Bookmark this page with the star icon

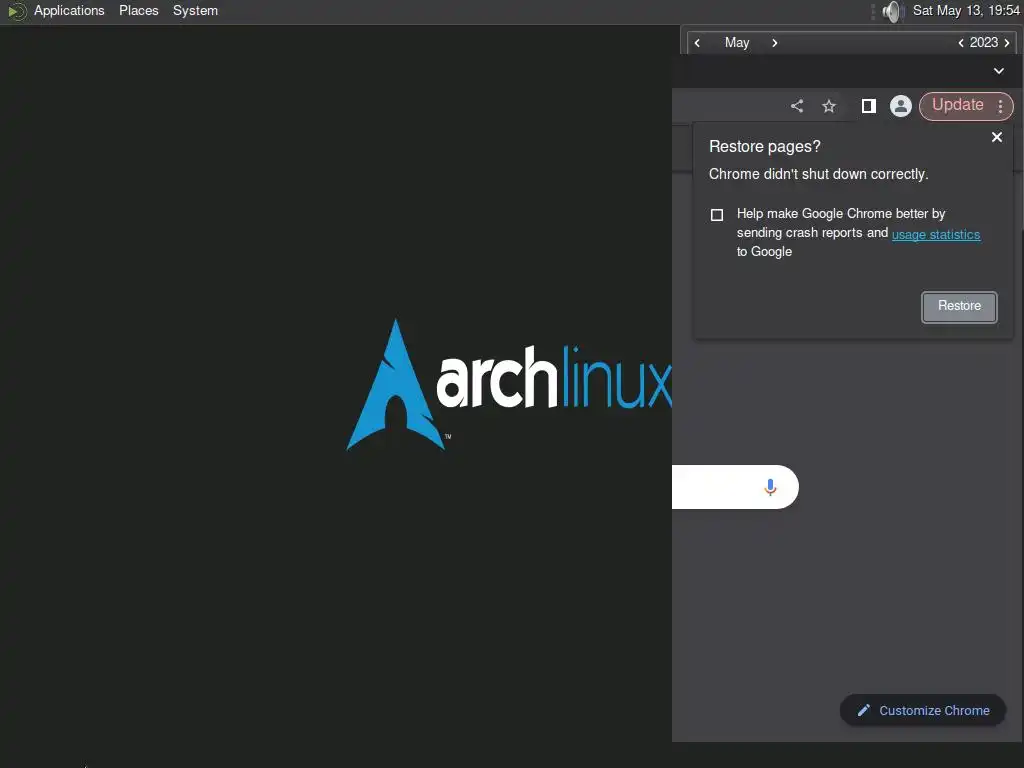coord(829,106)
